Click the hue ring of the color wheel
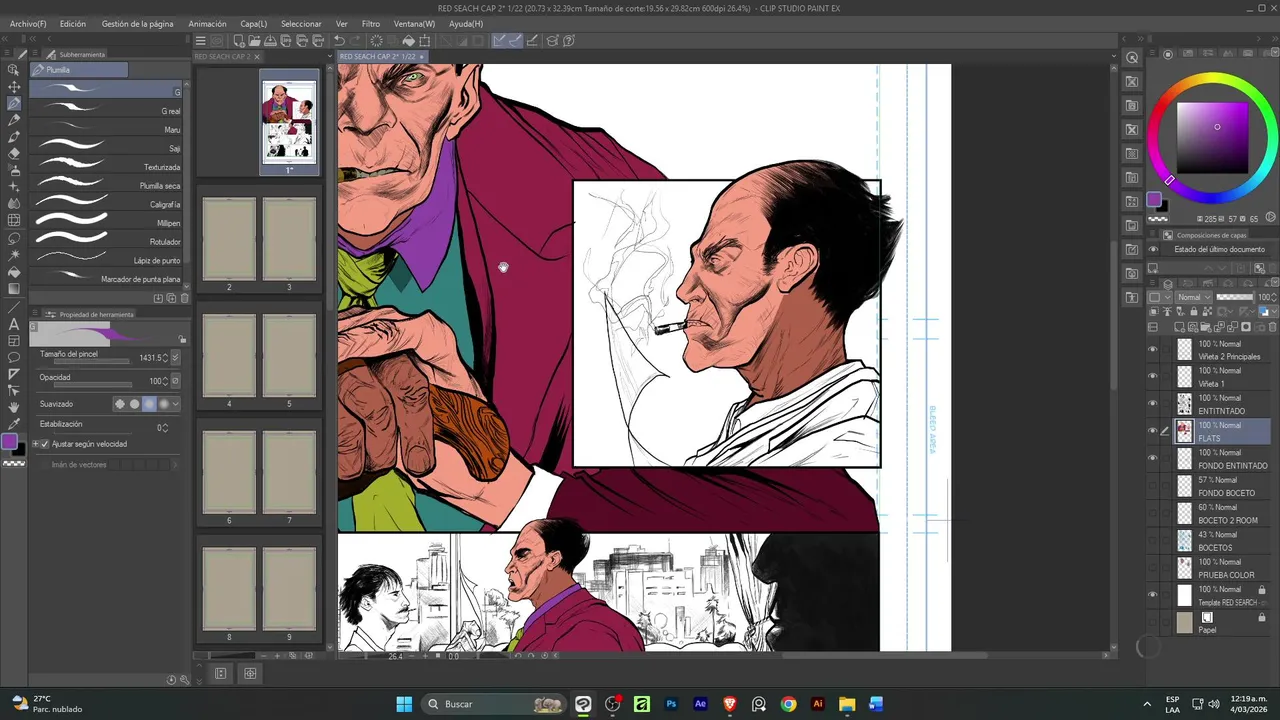Image resolution: width=1280 pixels, height=720 pixels. [1213, 79]
